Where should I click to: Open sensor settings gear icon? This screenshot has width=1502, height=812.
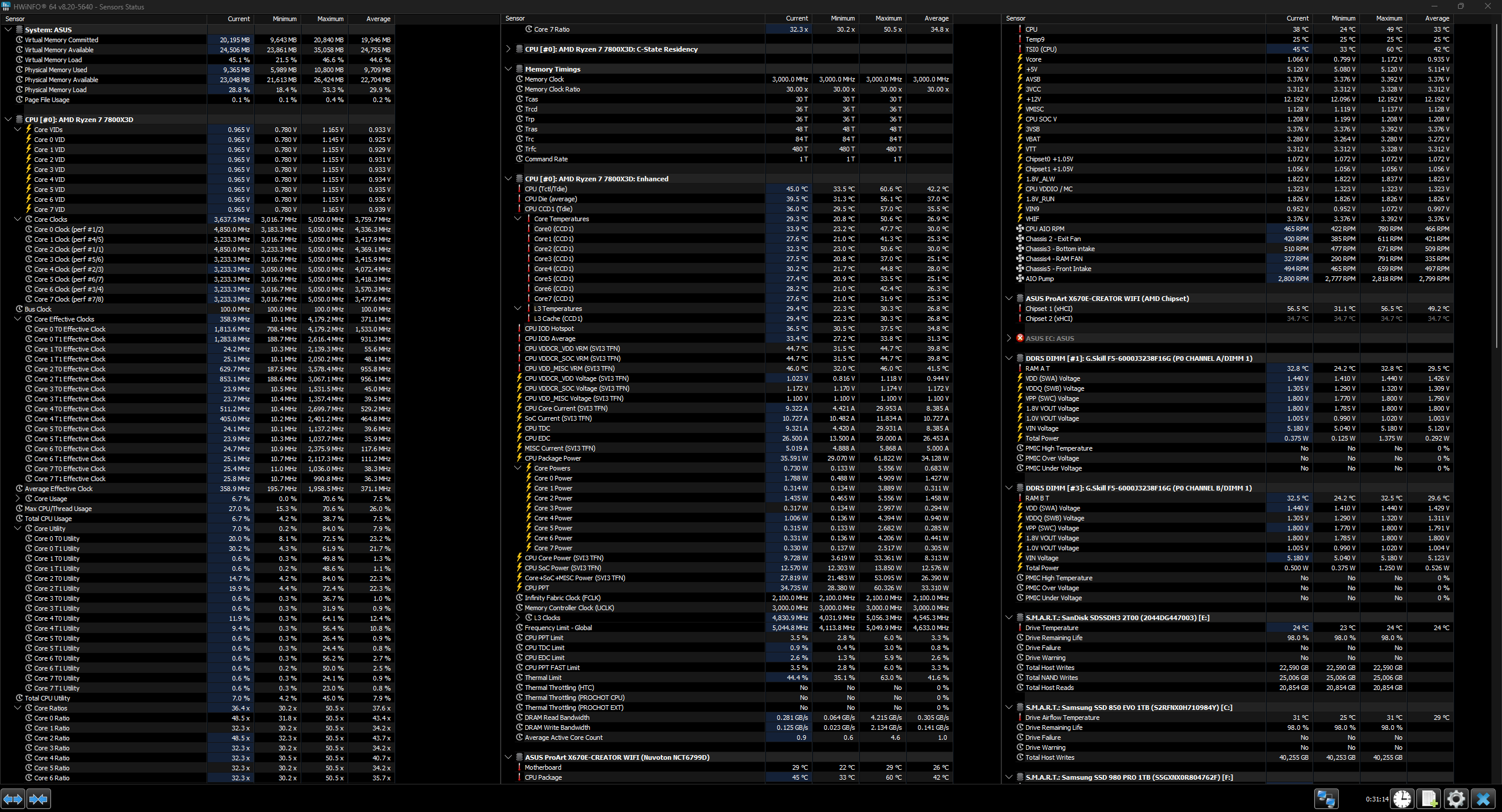(1456, 799)
